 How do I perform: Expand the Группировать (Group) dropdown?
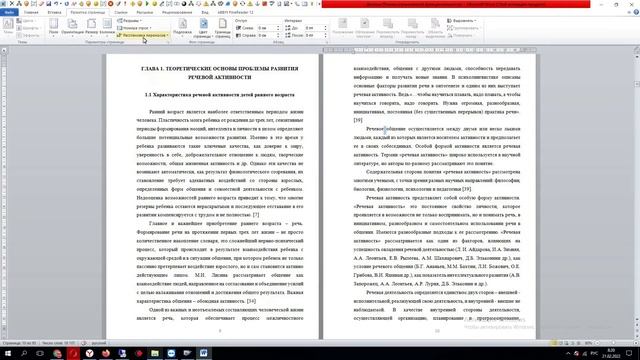point(463,28)
